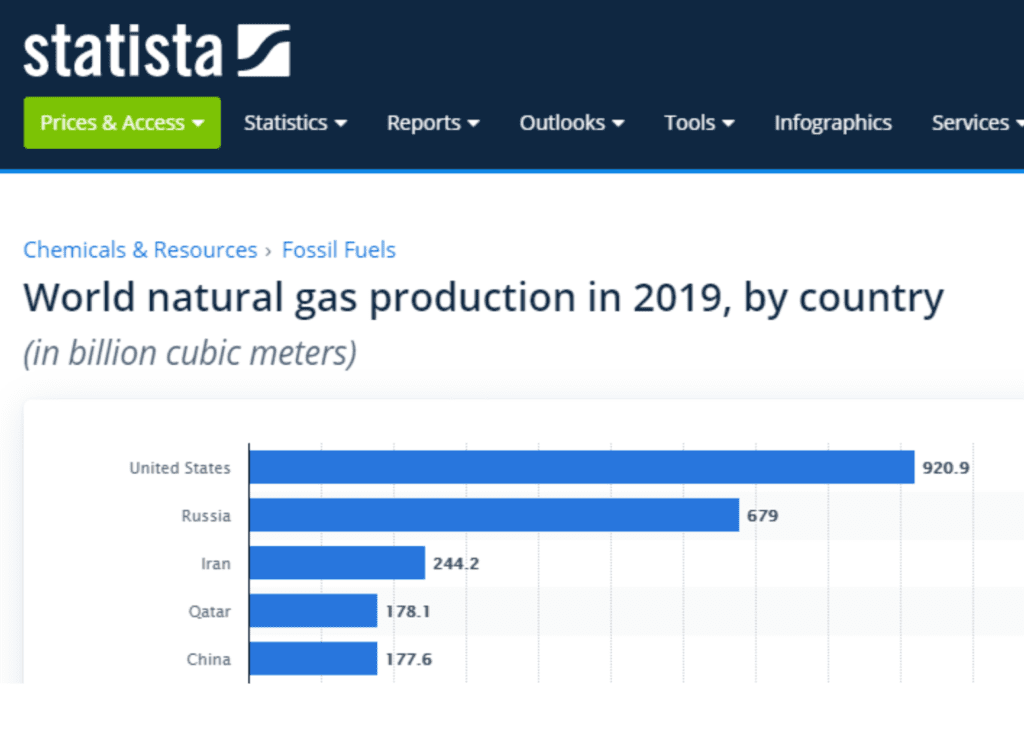Click the 177.6 value label
Viewport: 1024px width, 729px height.
tap(408, 659)
